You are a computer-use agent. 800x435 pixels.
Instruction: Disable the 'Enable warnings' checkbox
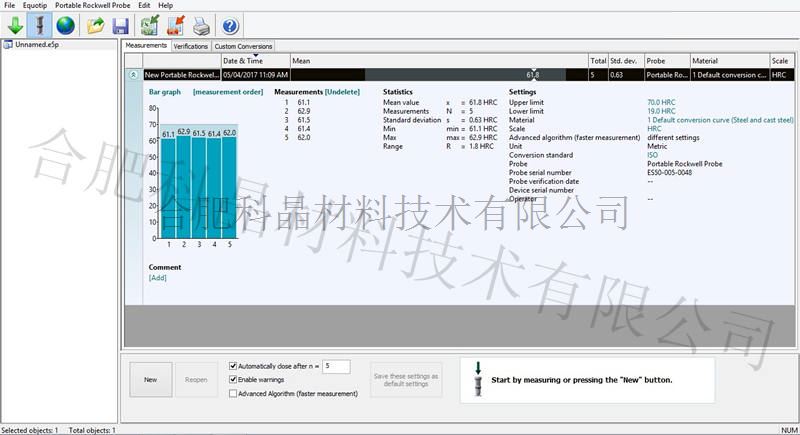point(234,380)
